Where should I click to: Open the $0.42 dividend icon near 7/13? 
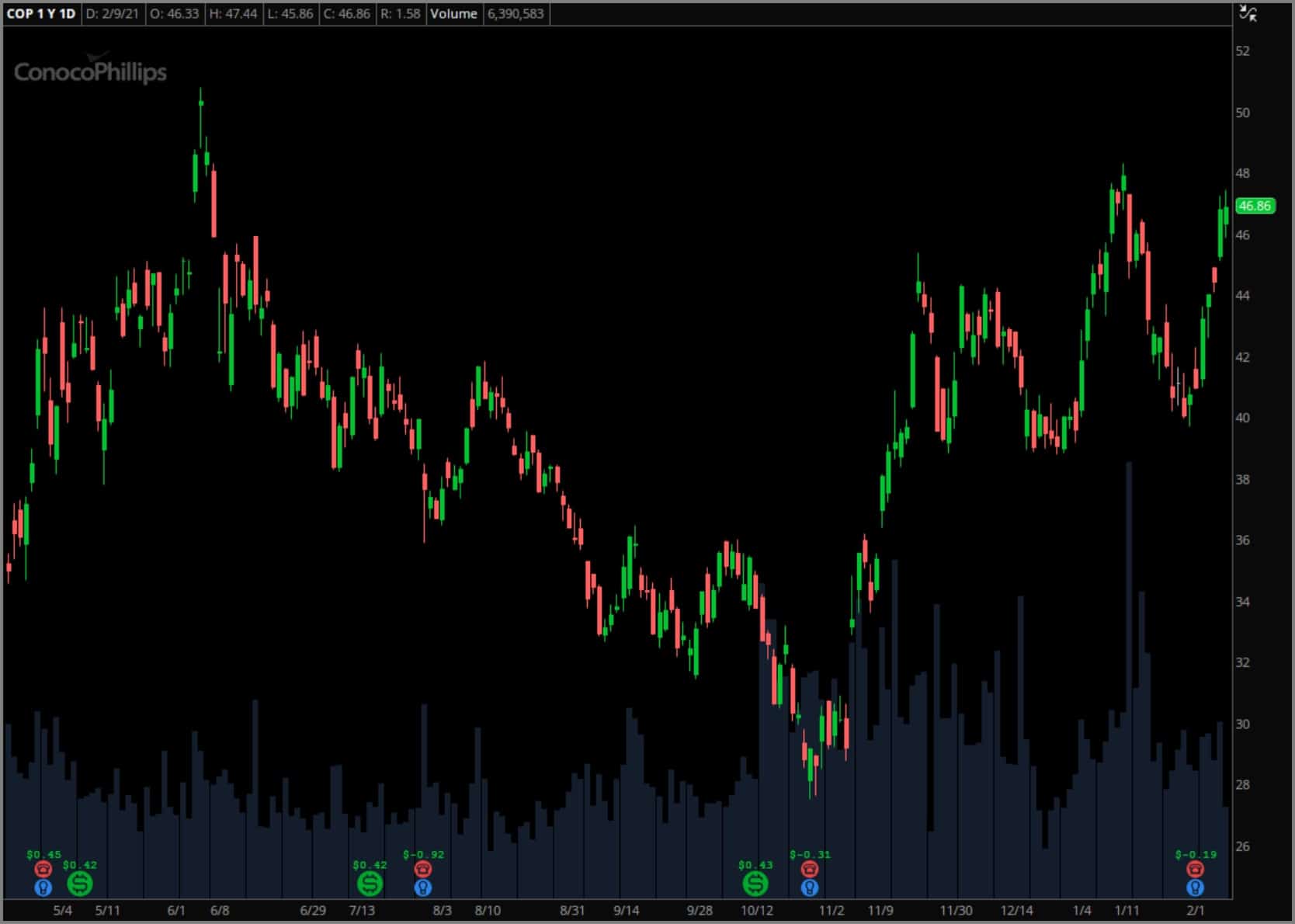[370, 883]
